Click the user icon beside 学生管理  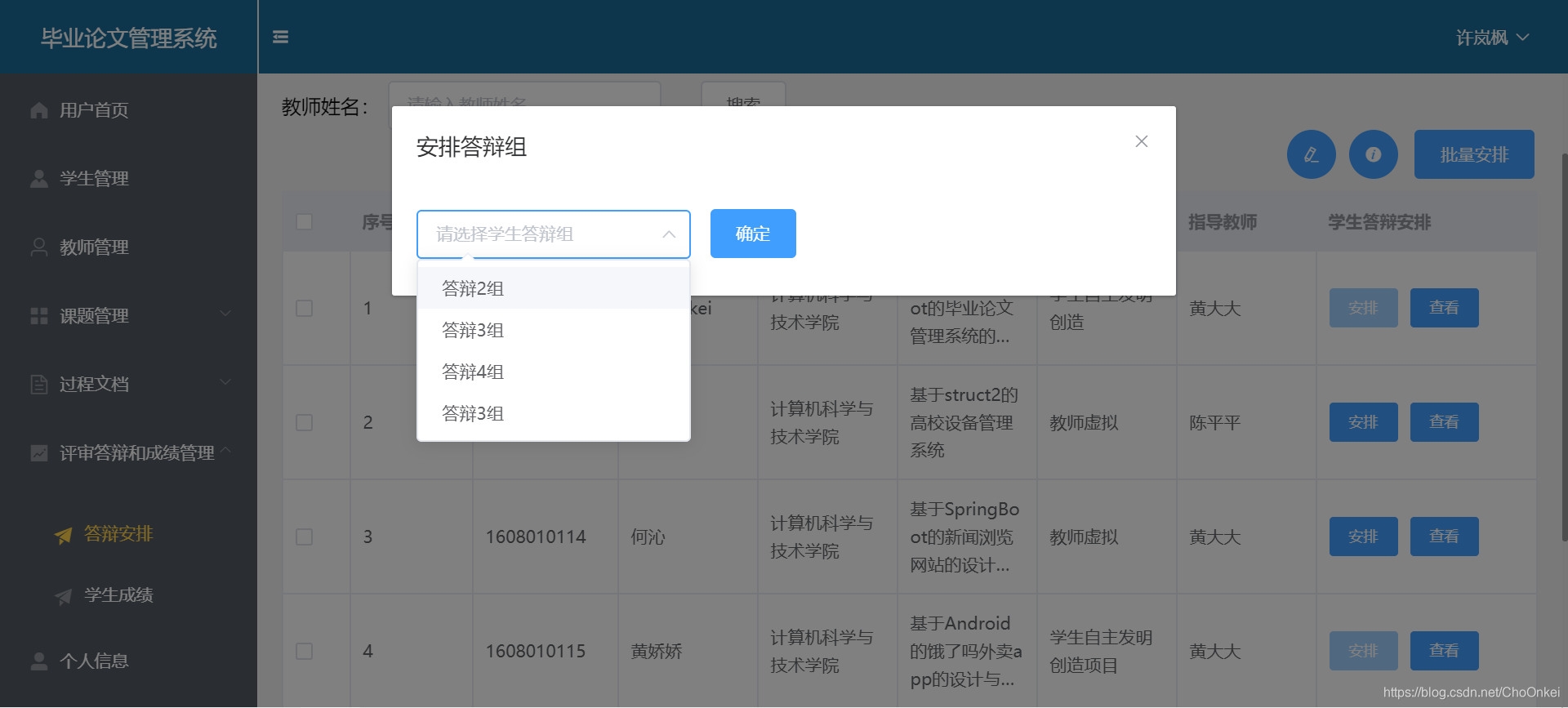39,179
